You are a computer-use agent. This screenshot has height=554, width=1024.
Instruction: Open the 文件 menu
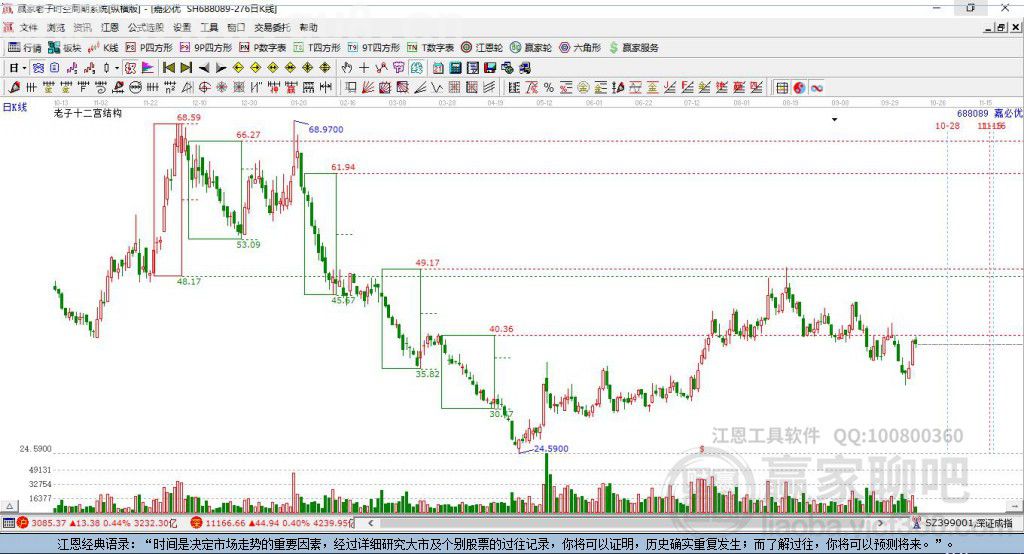[28, 27]
